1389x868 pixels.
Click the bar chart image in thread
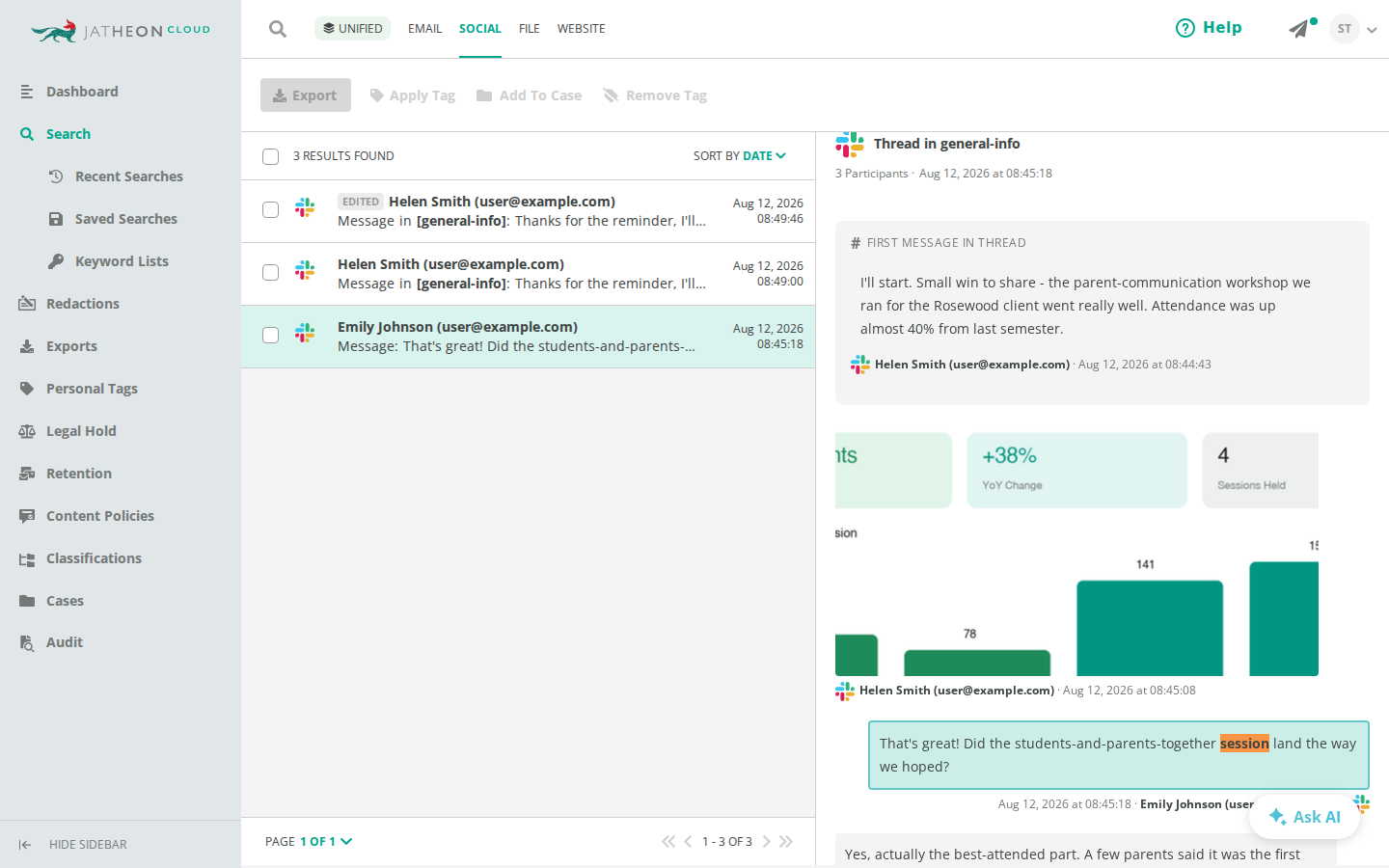coord(1076,554)
